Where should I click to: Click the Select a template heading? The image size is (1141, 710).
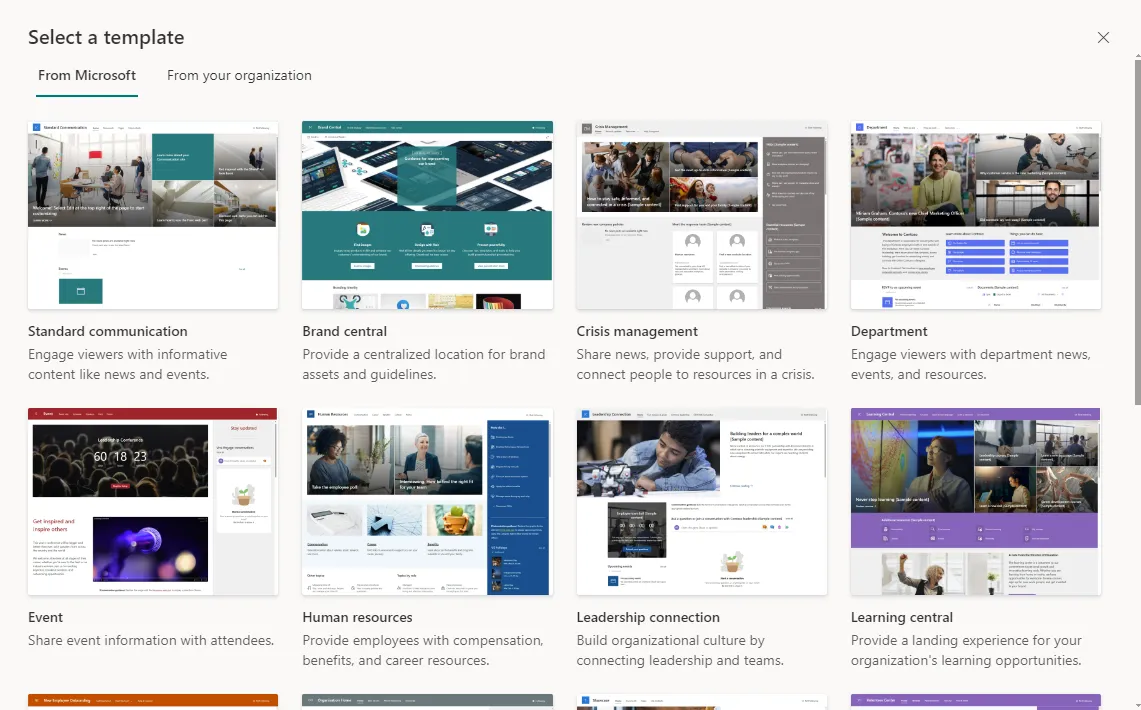(x=106, y=38)
